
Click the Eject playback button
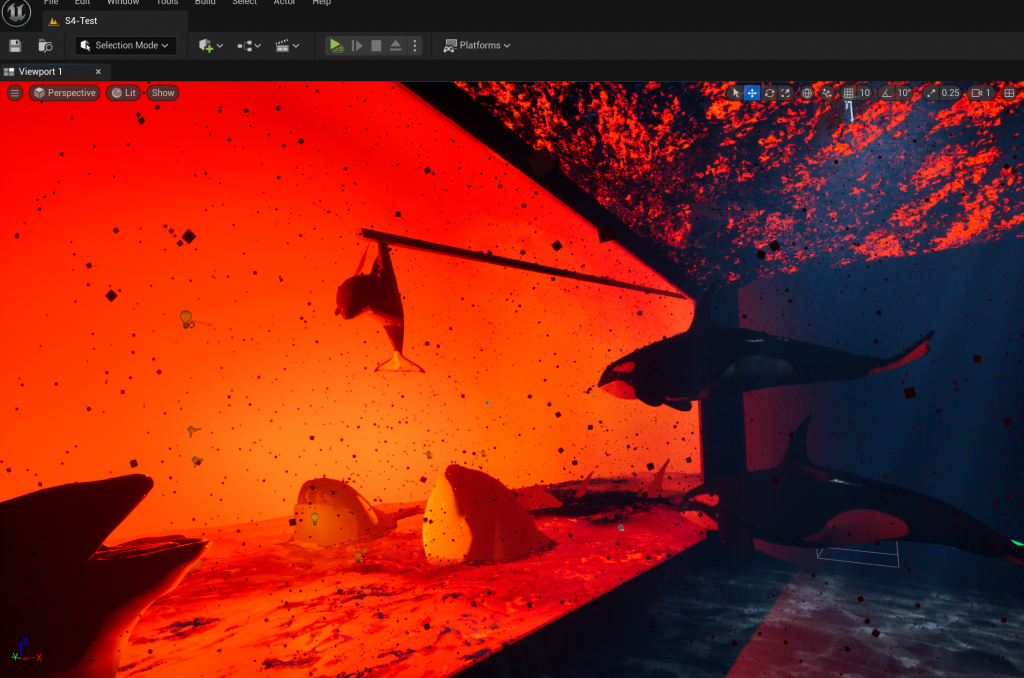pos(396,45)
